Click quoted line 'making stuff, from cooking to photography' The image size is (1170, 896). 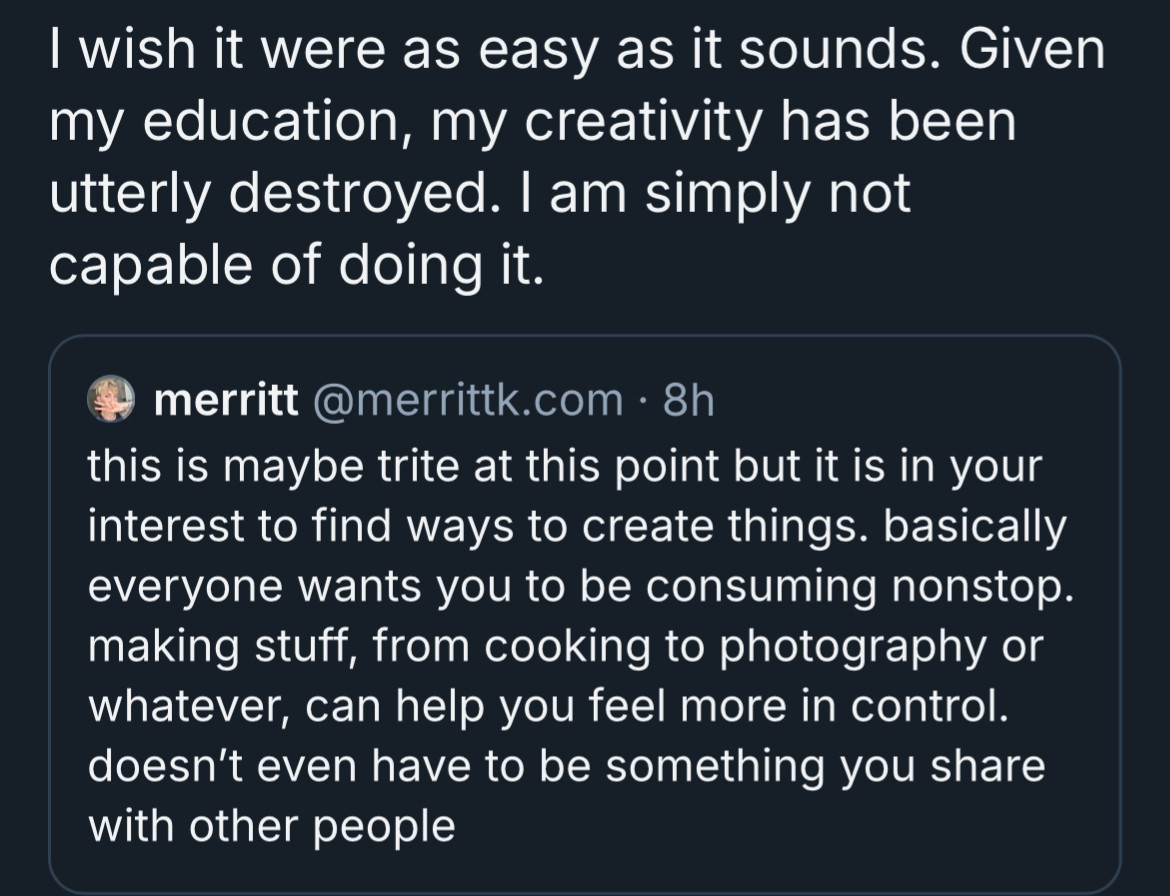tap(566, 647)
